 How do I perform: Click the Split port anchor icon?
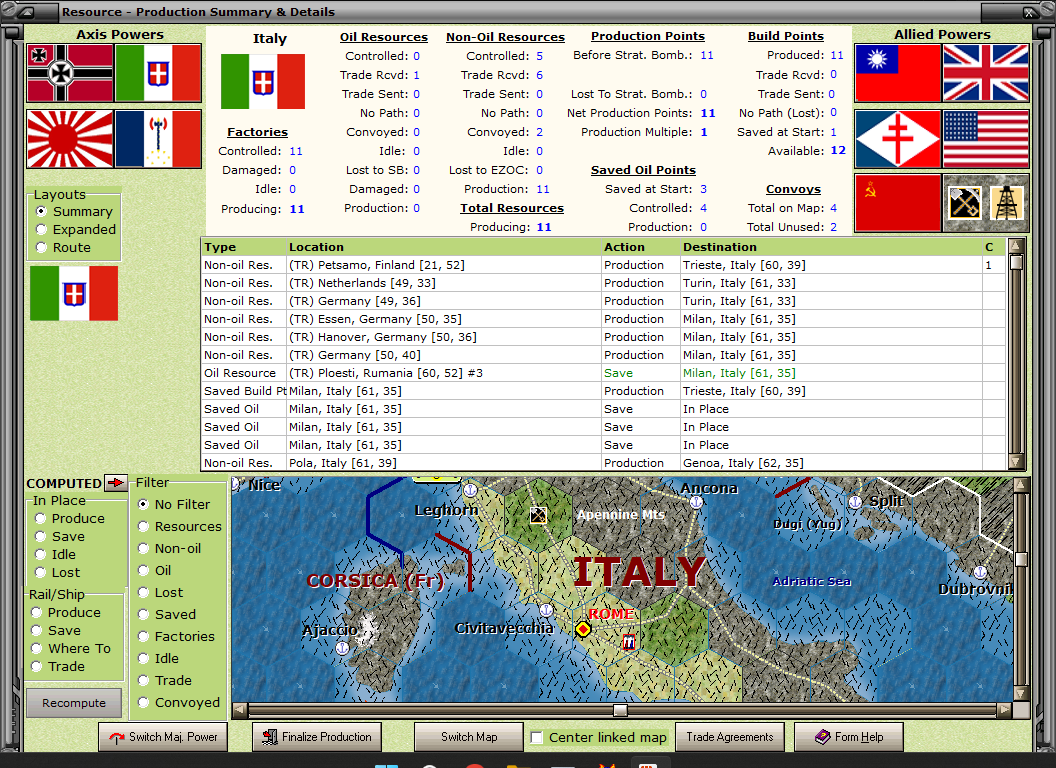[855, 502]
